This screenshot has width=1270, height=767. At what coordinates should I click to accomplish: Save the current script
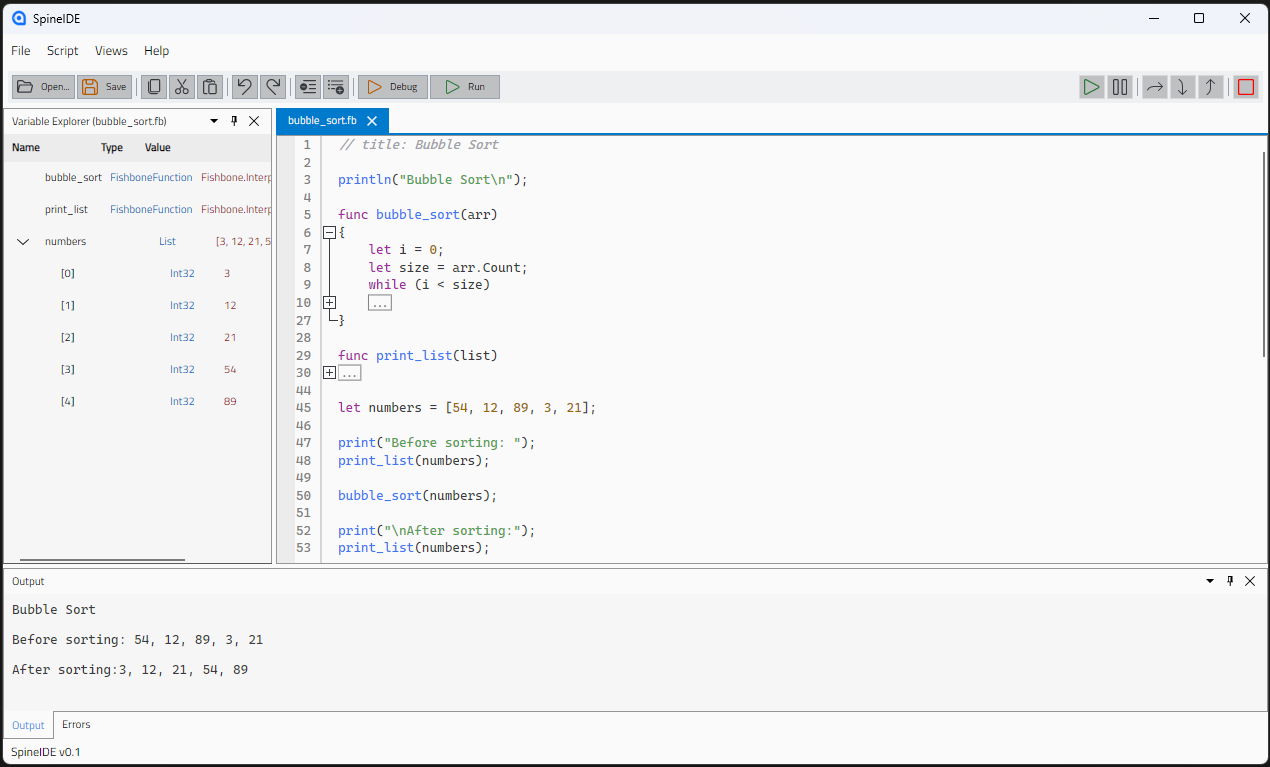pyautogui.click(x=105, y=87)
